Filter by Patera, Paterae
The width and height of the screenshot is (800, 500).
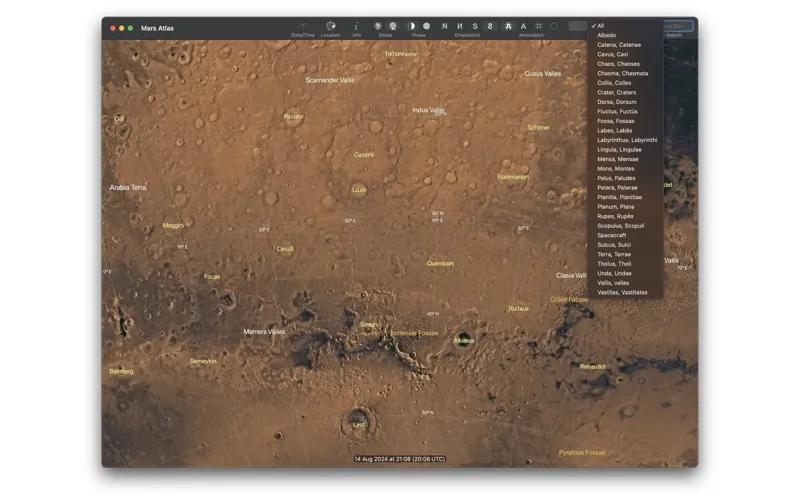point(626,188)
